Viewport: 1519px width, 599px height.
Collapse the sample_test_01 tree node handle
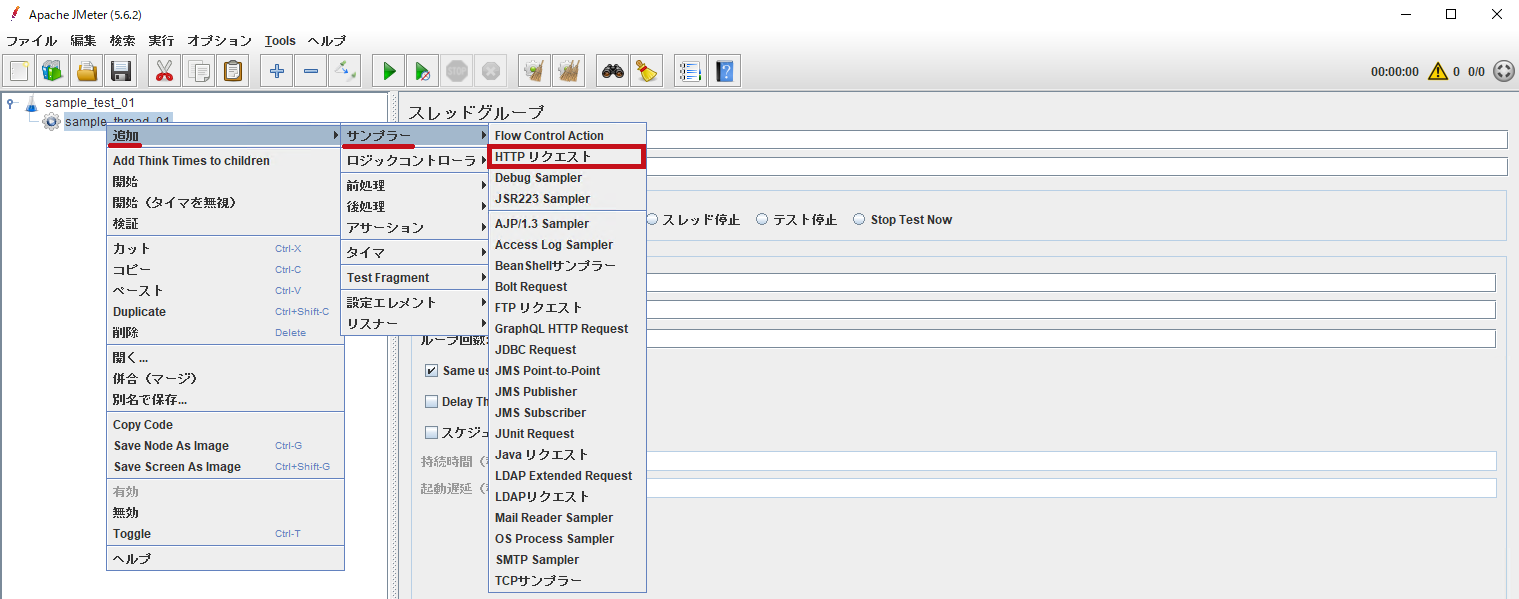(x=12, y=102)
